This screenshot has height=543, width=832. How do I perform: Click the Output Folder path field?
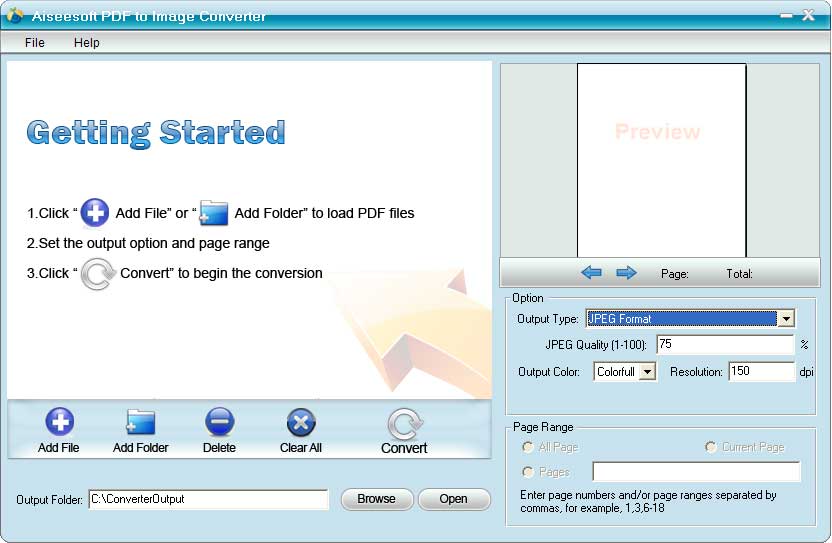coord(209,499)
